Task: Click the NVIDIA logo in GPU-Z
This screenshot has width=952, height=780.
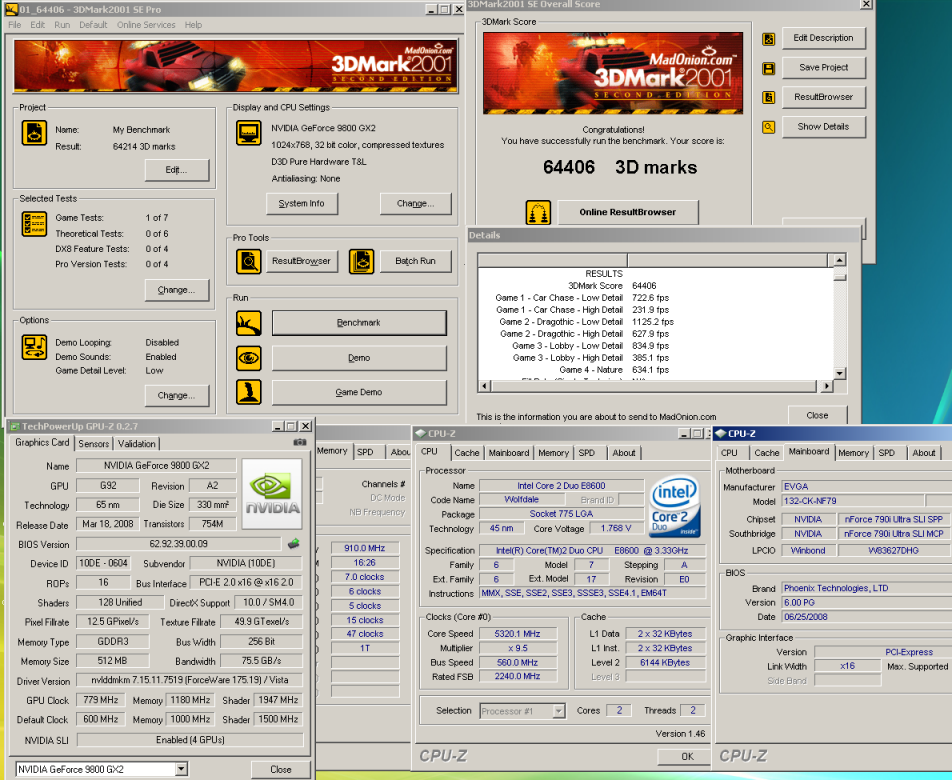Action: click(272, 495)
